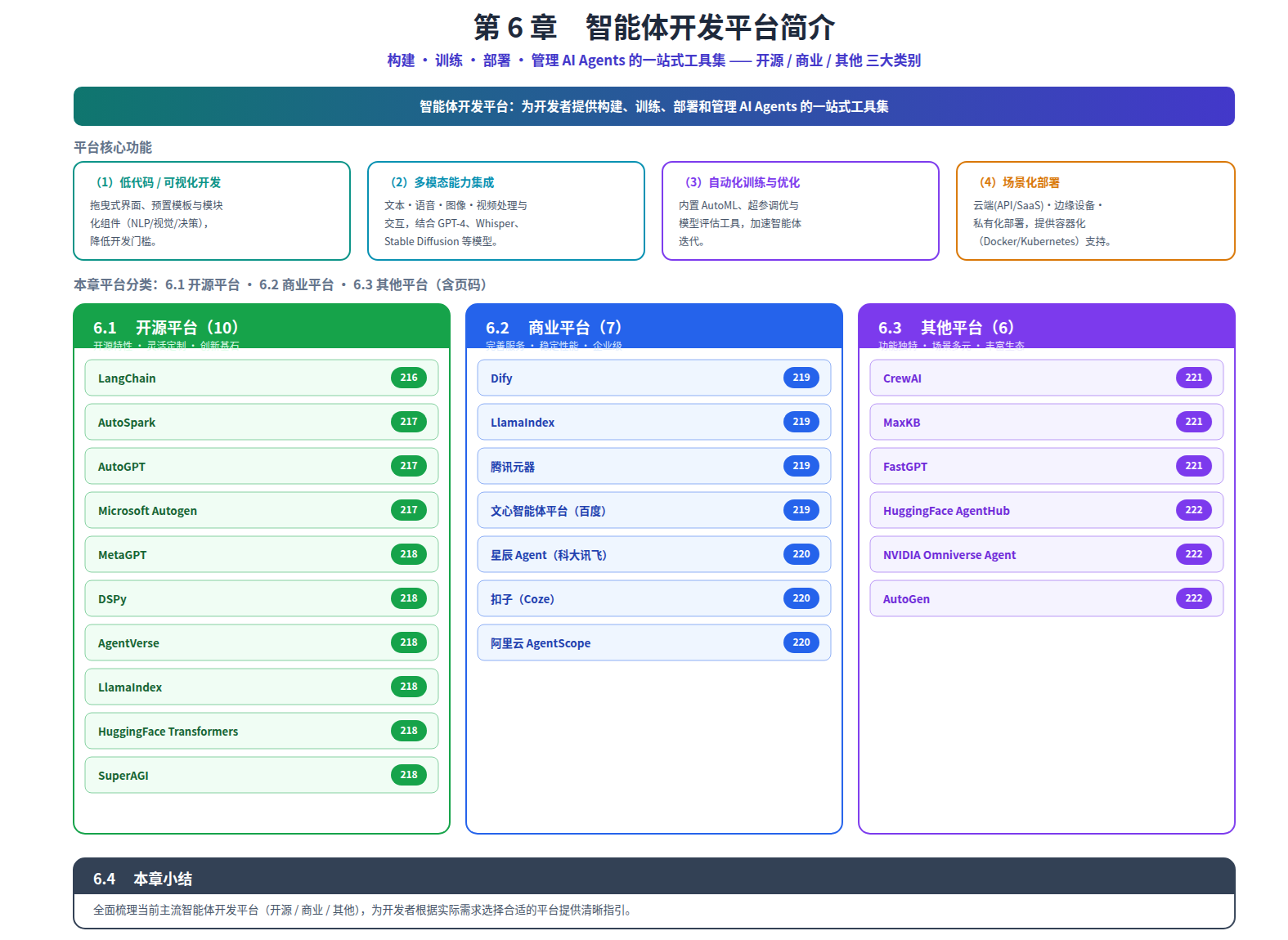Open the AutoGPT list item
This screenshot has width=1288, height=940.
point(262,466)
